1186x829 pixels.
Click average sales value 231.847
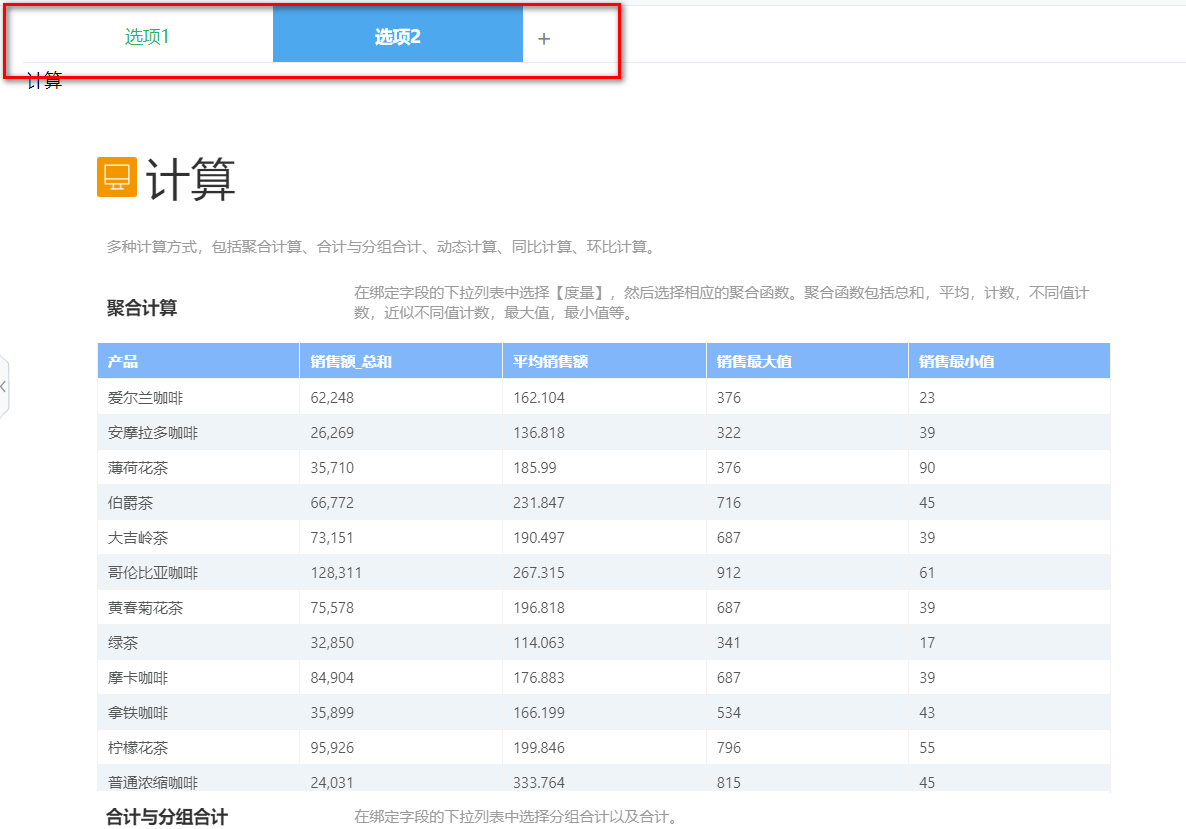point(539,503)
